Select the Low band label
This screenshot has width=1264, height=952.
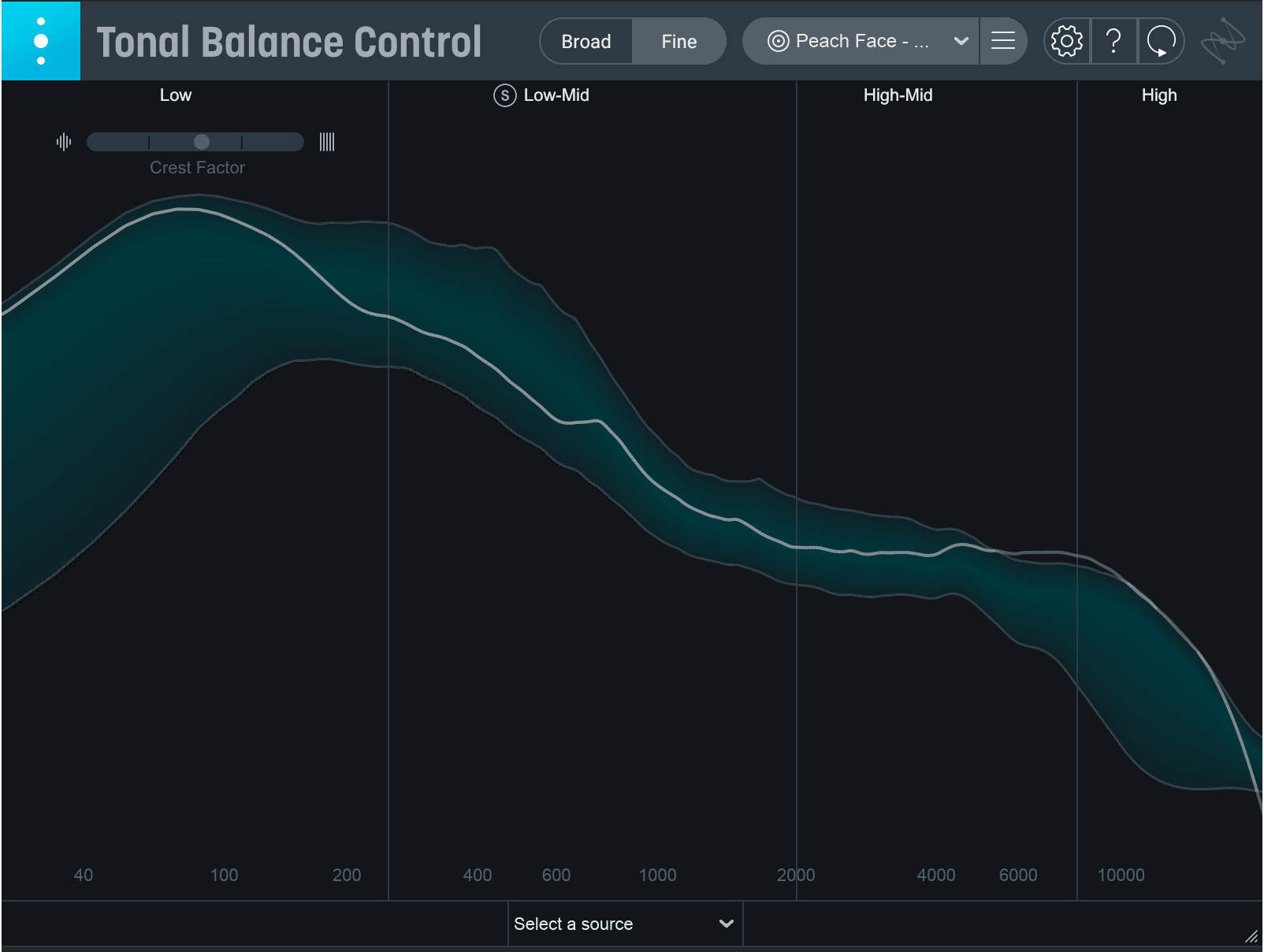pyautogui.click(x=176, y=95)
